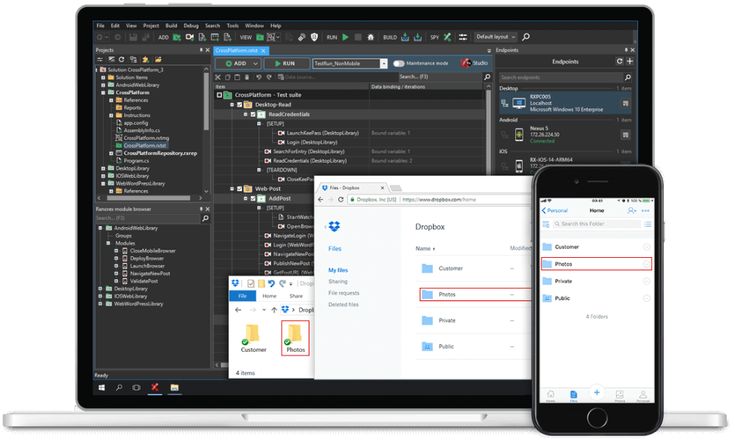Click Undo arrow in test suite toolbar
Image resolution: width=735 pixels, height=440 pixels.
[x=258, y=77]
